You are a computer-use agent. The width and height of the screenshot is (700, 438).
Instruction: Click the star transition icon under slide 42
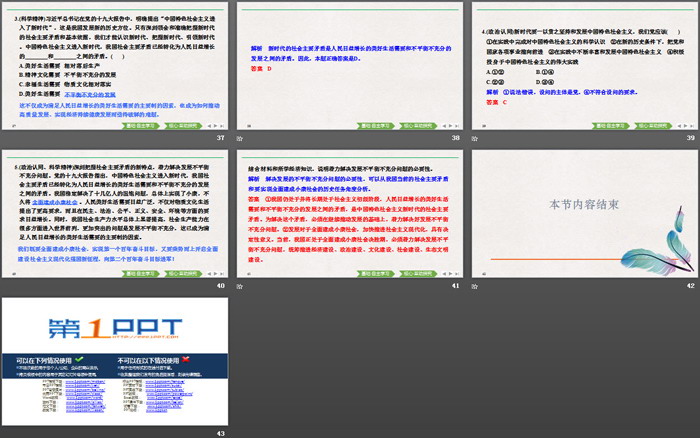[472, 286]
